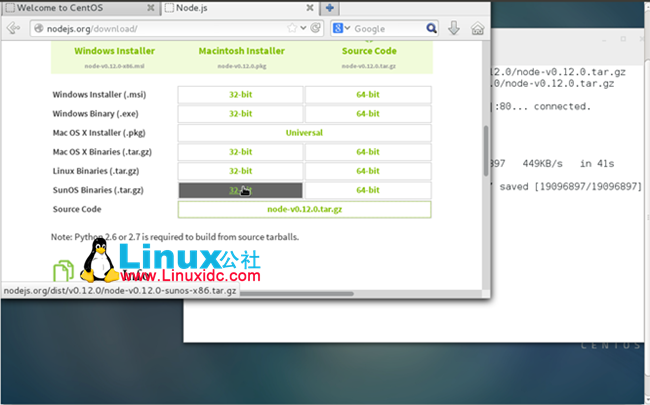The width and height of the screenshot is (650, 405).
Task: Click 'connected.' text in terminal window
Action: (562, 106)
